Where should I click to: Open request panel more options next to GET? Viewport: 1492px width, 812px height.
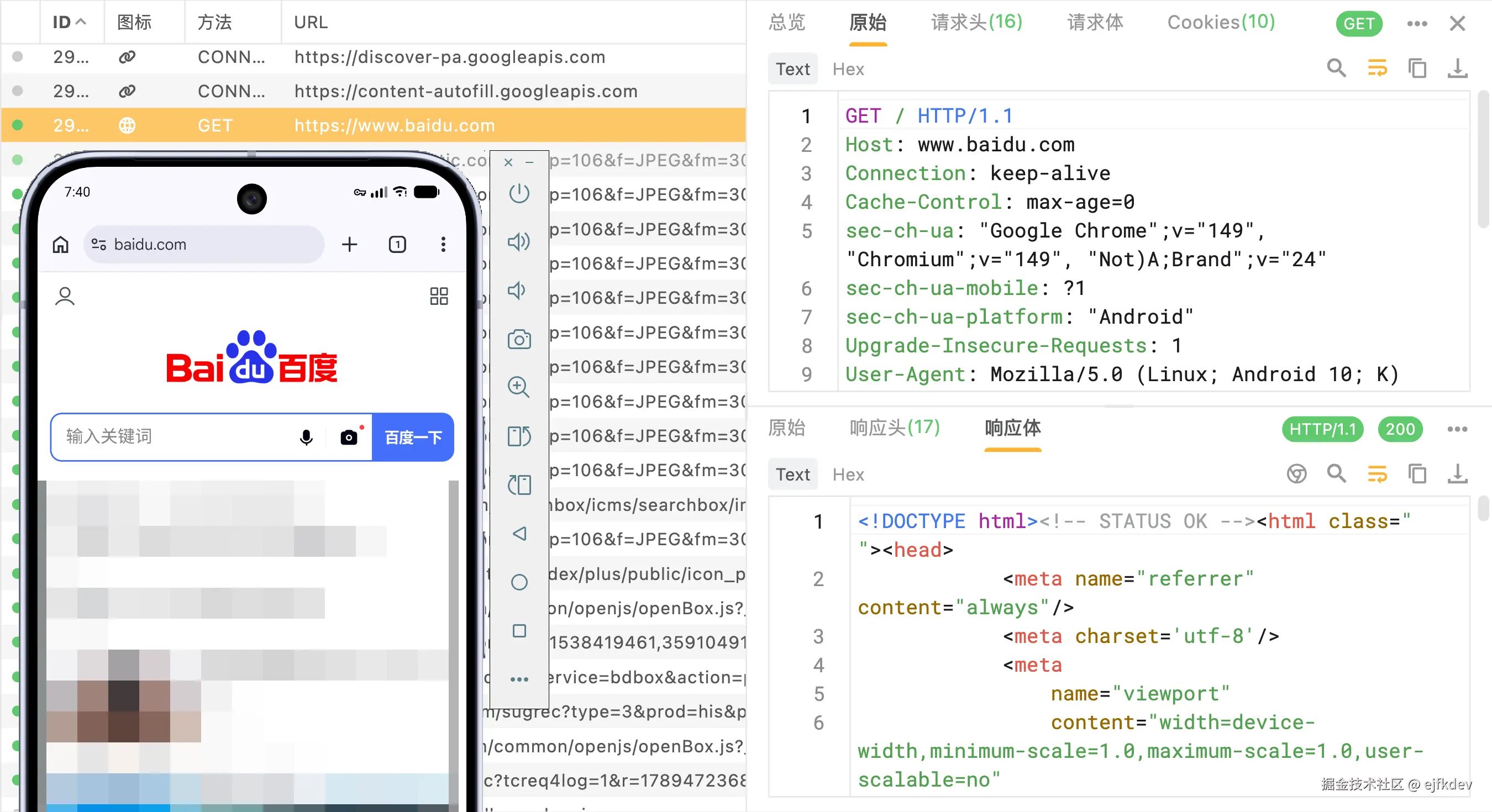pyautogui.click(x=1417, y=23)
